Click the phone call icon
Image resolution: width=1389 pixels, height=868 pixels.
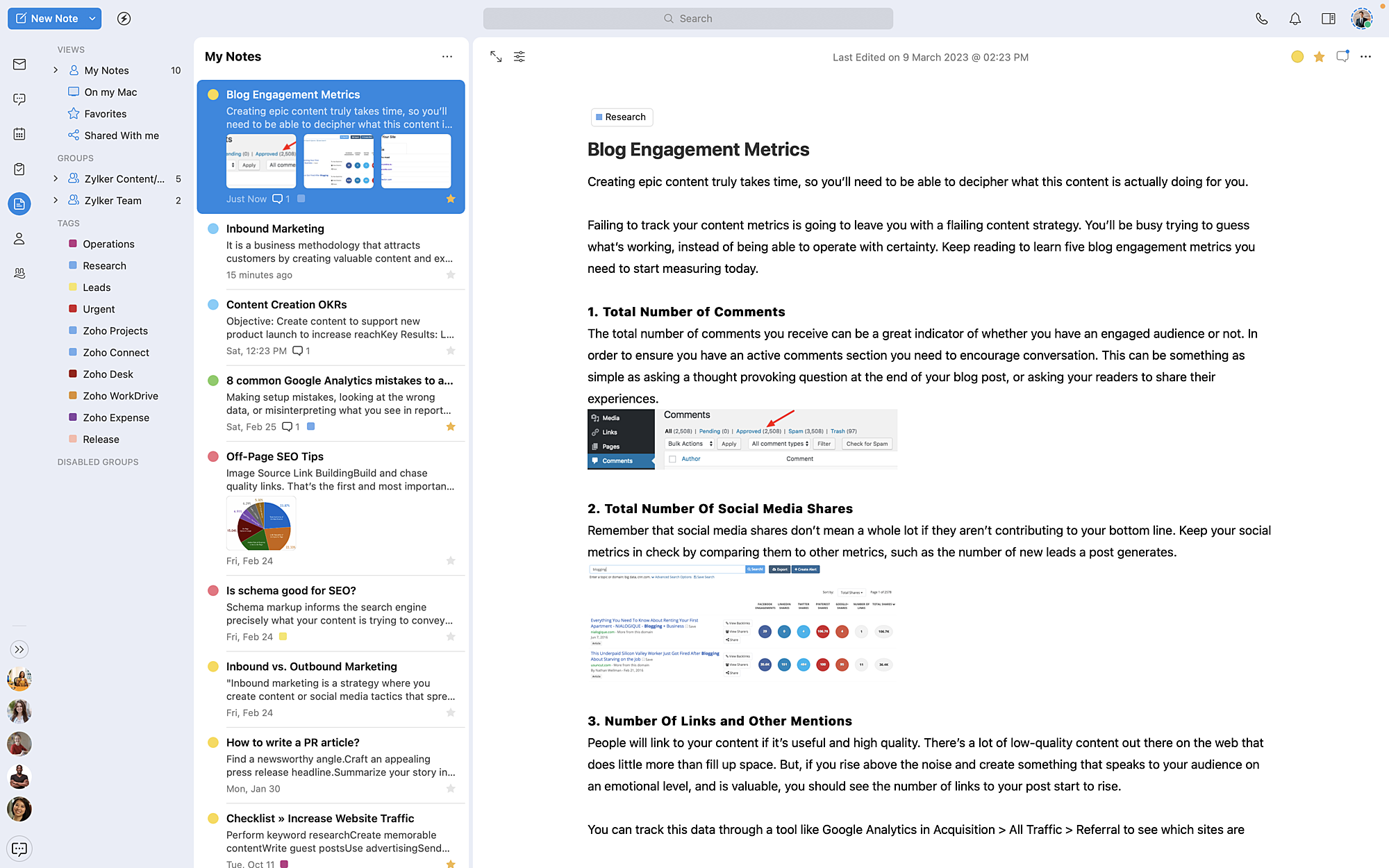pyautogui.click(x=1261, y=19)
